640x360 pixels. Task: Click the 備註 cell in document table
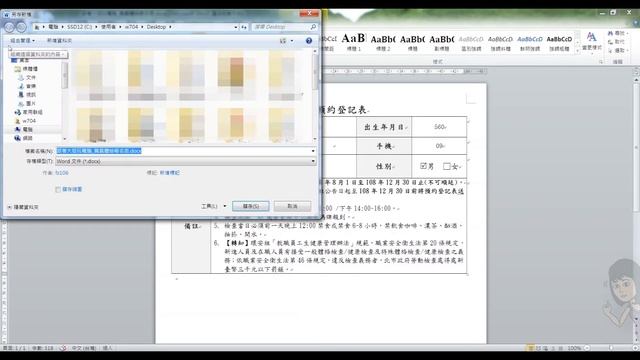click(191, 226)
